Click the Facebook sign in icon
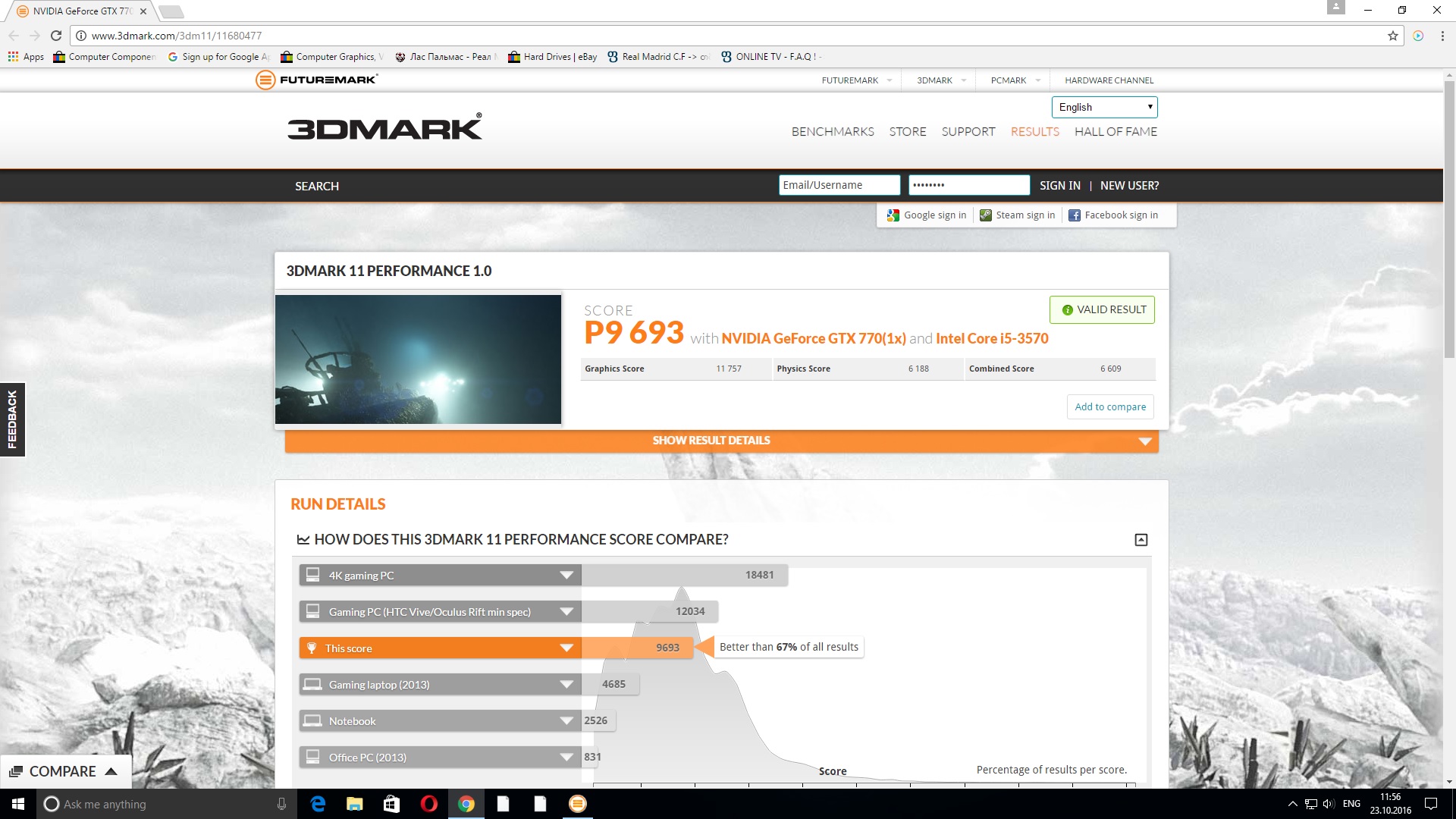Image resolution: width=1456 pixels, height=819 pixels. [x=1075, y=215]
